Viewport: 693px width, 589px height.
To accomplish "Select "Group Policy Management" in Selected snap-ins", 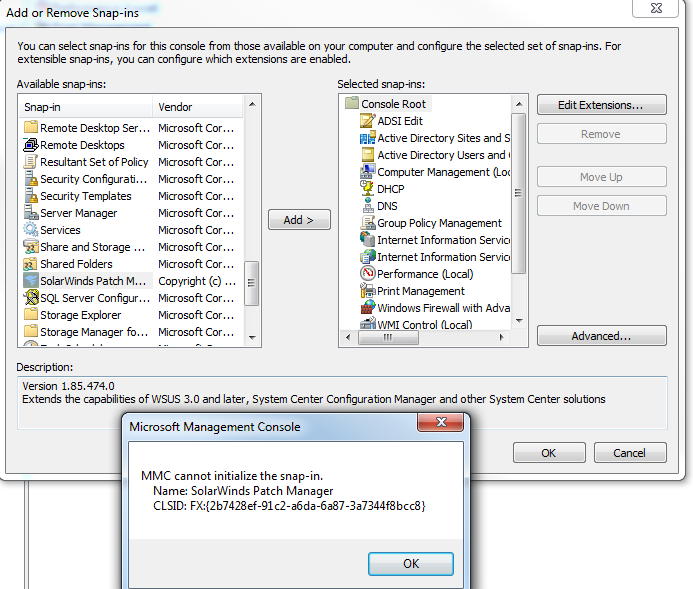I will (439, 223).
